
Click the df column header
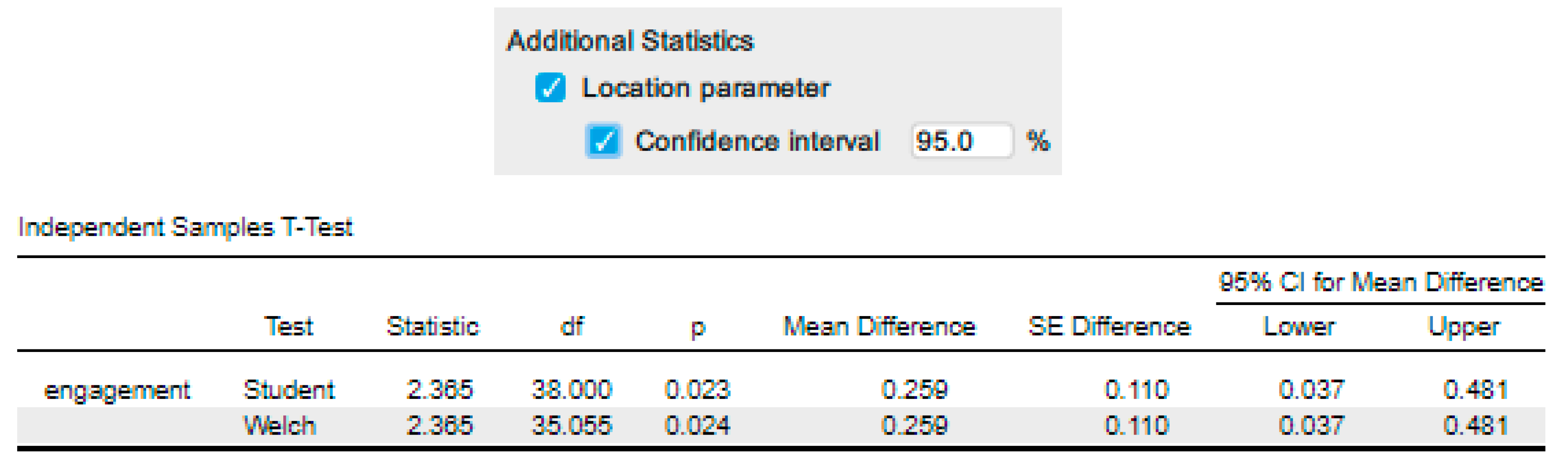pos(572,327)
